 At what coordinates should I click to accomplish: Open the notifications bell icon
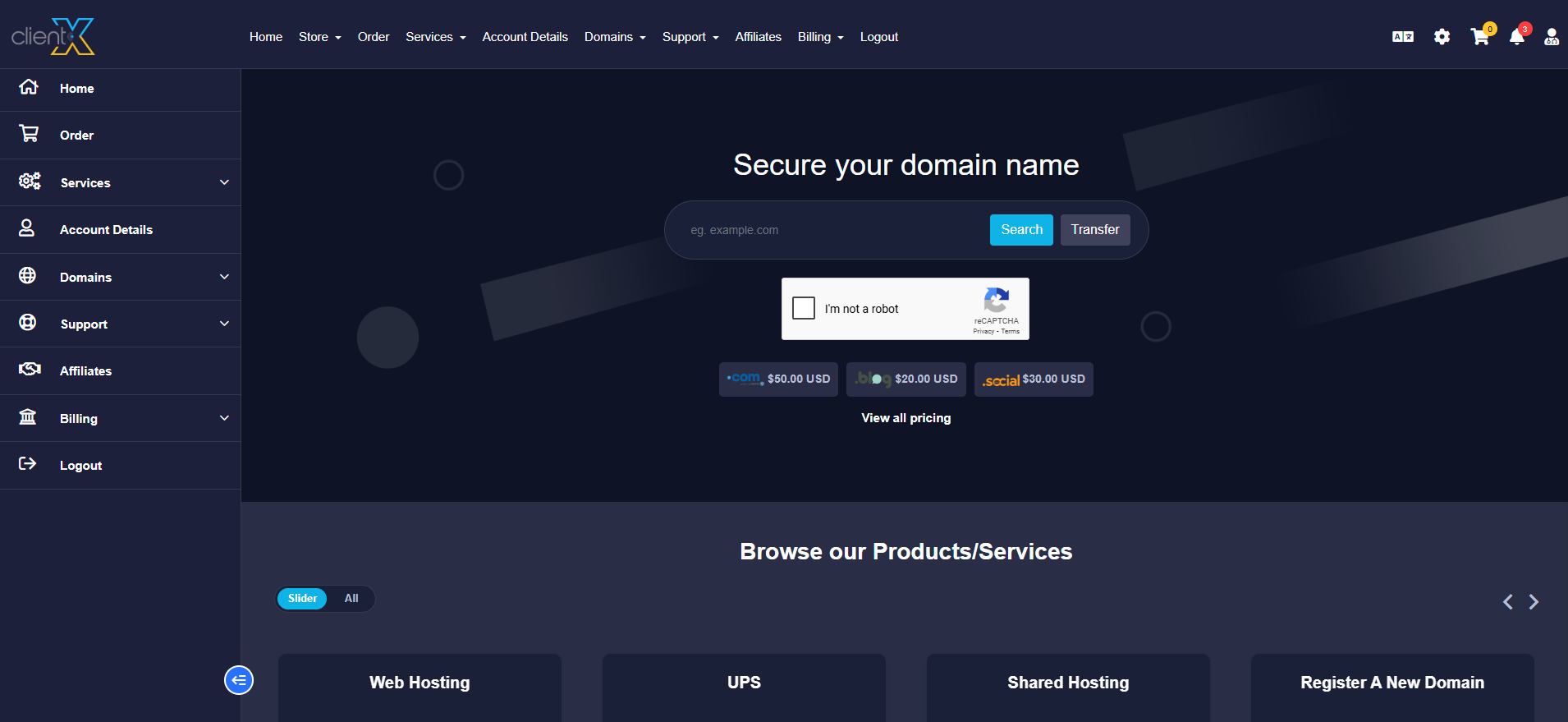point(1517,37)
